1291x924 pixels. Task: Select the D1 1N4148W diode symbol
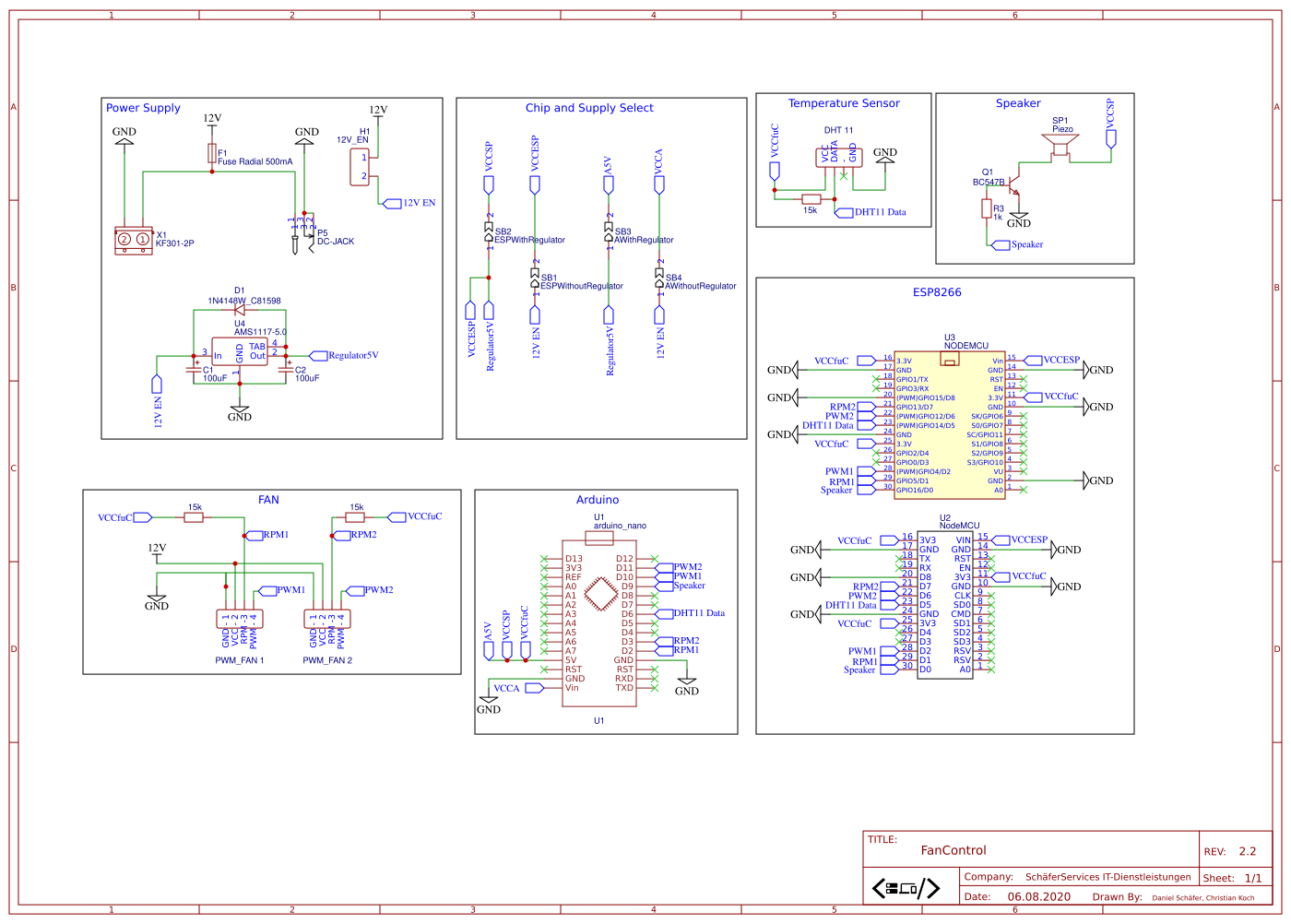(x=240, y=310)
